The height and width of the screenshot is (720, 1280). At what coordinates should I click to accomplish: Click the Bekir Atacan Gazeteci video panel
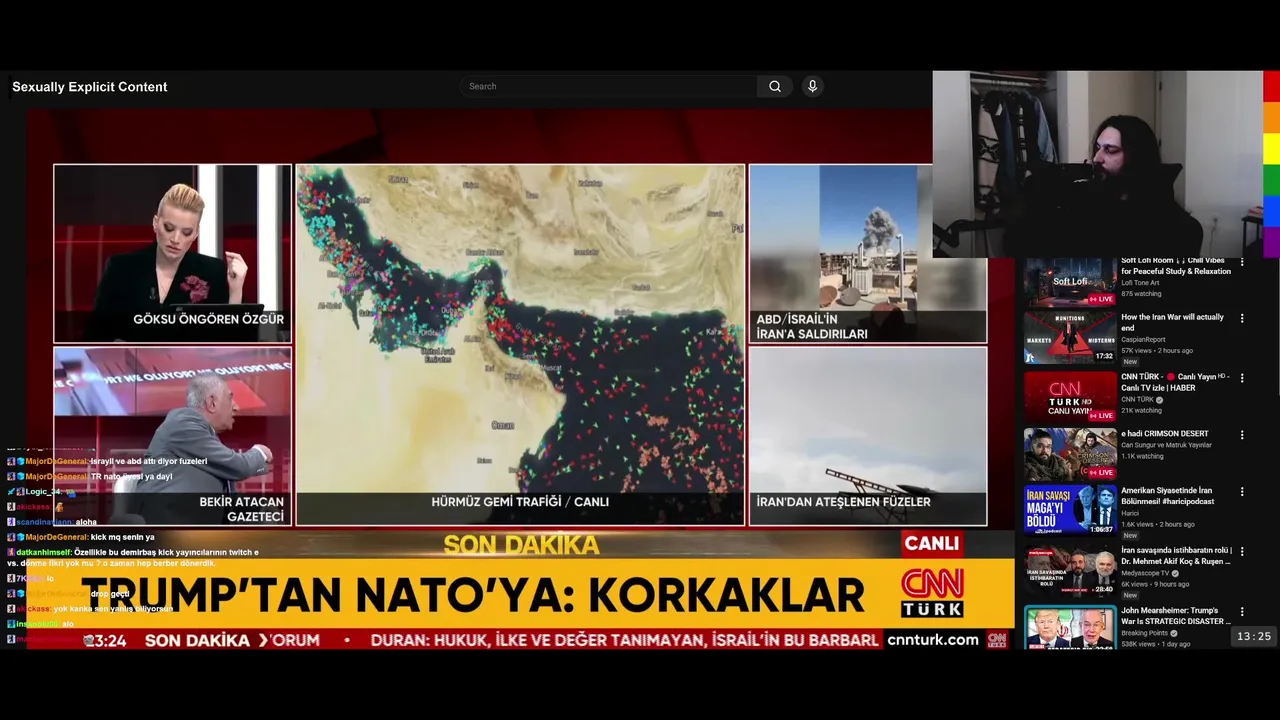tap(172, 436)
